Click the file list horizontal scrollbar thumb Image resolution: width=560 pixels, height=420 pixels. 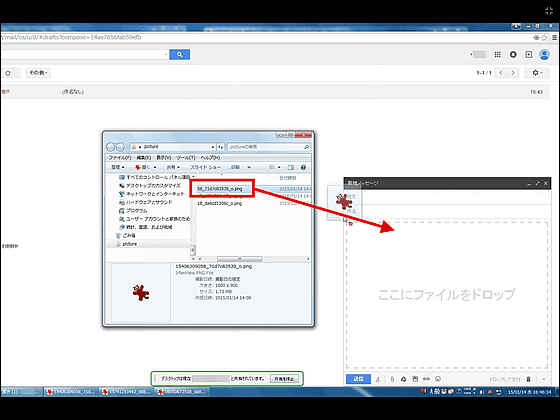pos(239,259)
